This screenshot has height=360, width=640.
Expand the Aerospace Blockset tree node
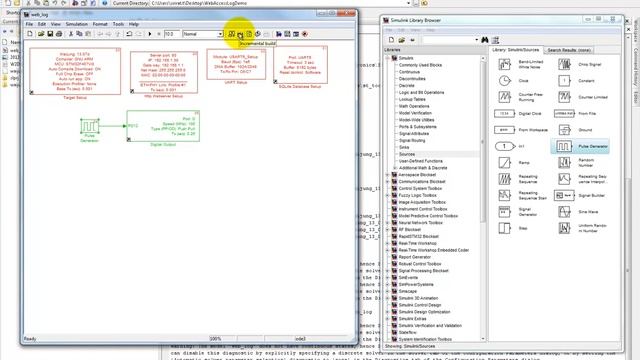click(x=388, y=175)
